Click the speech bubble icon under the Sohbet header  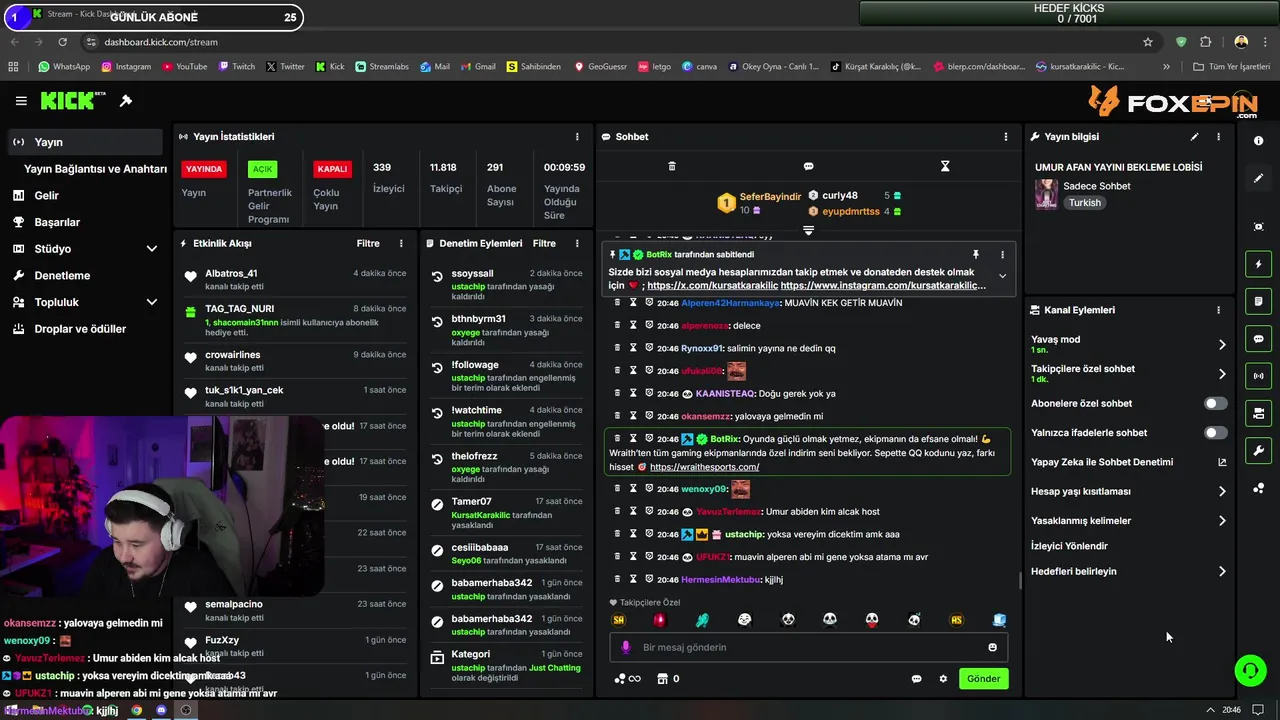coord(808,166)
